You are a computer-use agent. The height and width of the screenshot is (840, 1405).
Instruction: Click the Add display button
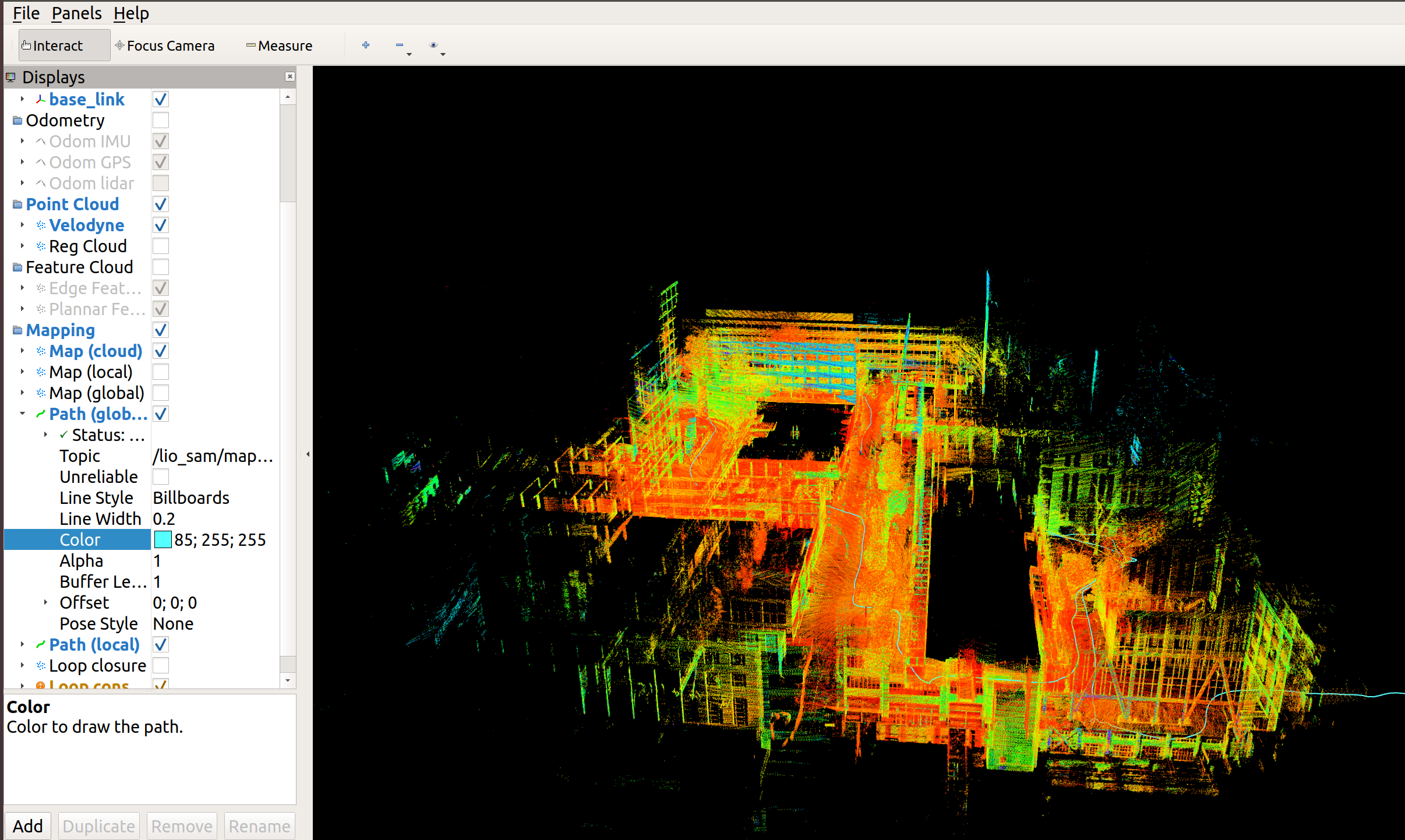pyautogui.click(x=26, y=826)
